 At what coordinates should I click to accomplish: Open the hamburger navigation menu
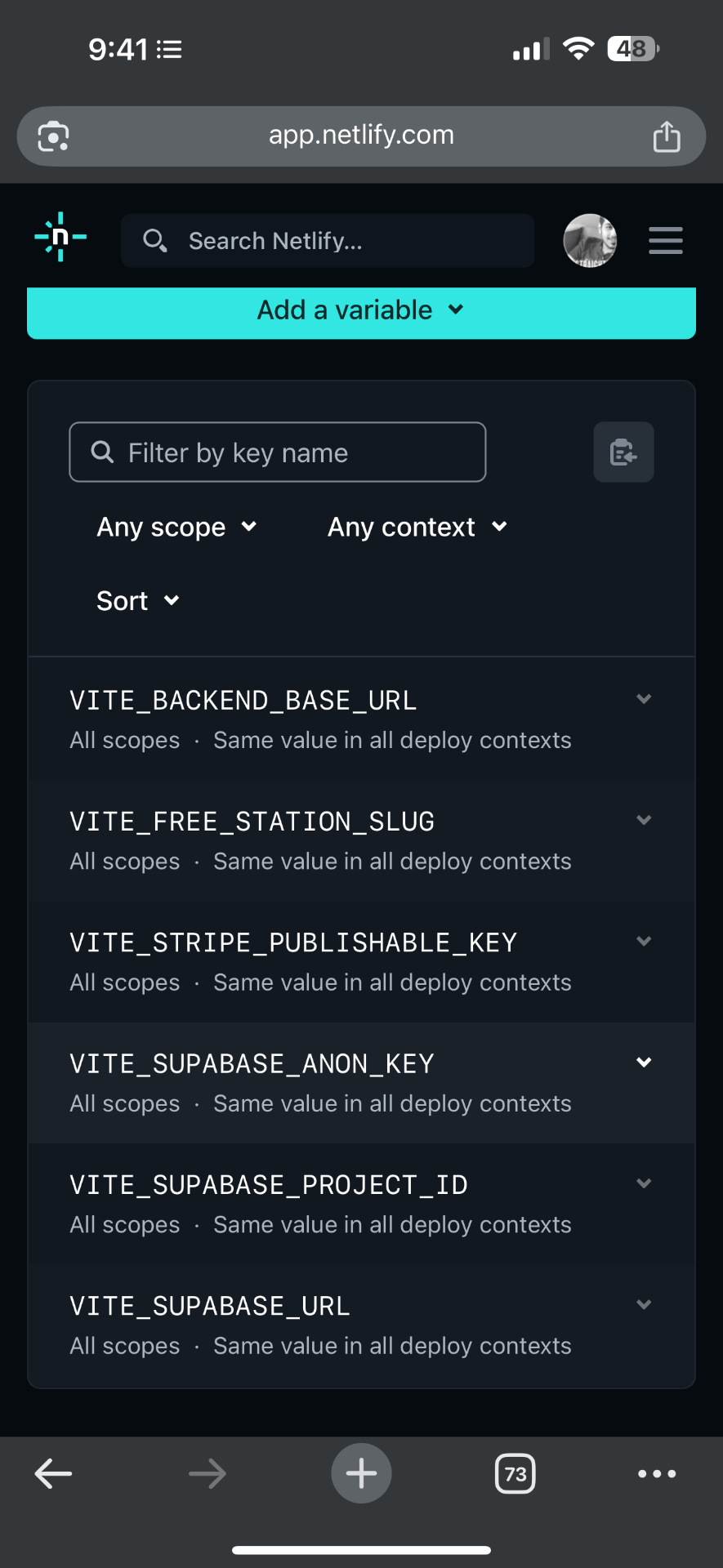pos(665,241)
